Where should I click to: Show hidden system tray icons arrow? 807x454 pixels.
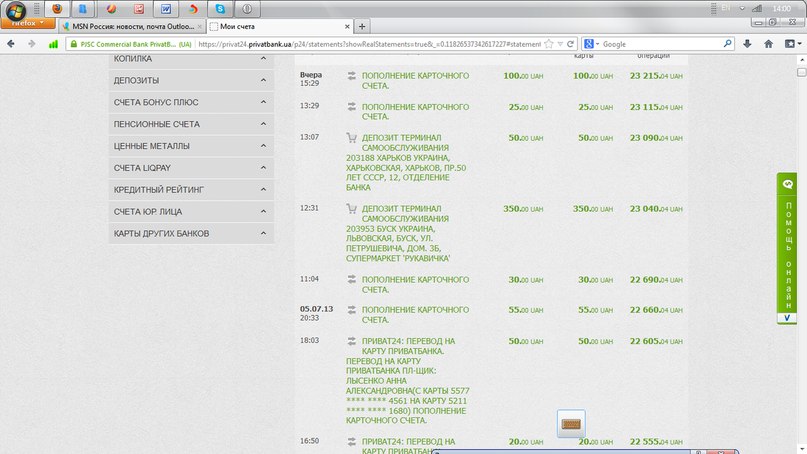point(742,8)
